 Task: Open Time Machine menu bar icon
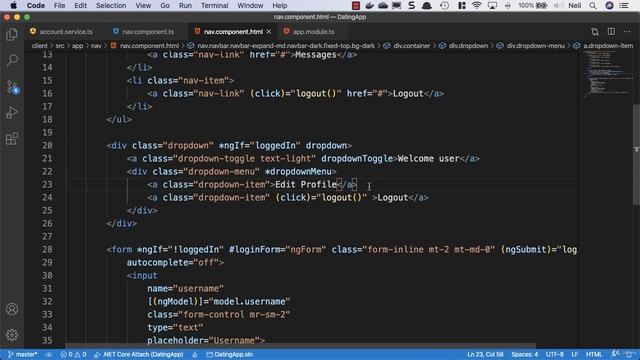(444, 5)
